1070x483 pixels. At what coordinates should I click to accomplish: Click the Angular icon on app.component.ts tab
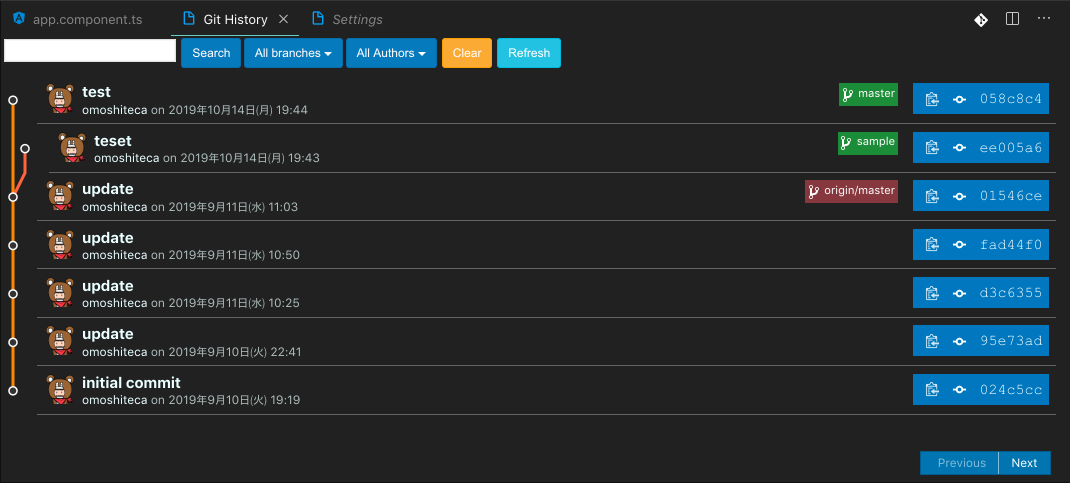(x=19, y=18)
